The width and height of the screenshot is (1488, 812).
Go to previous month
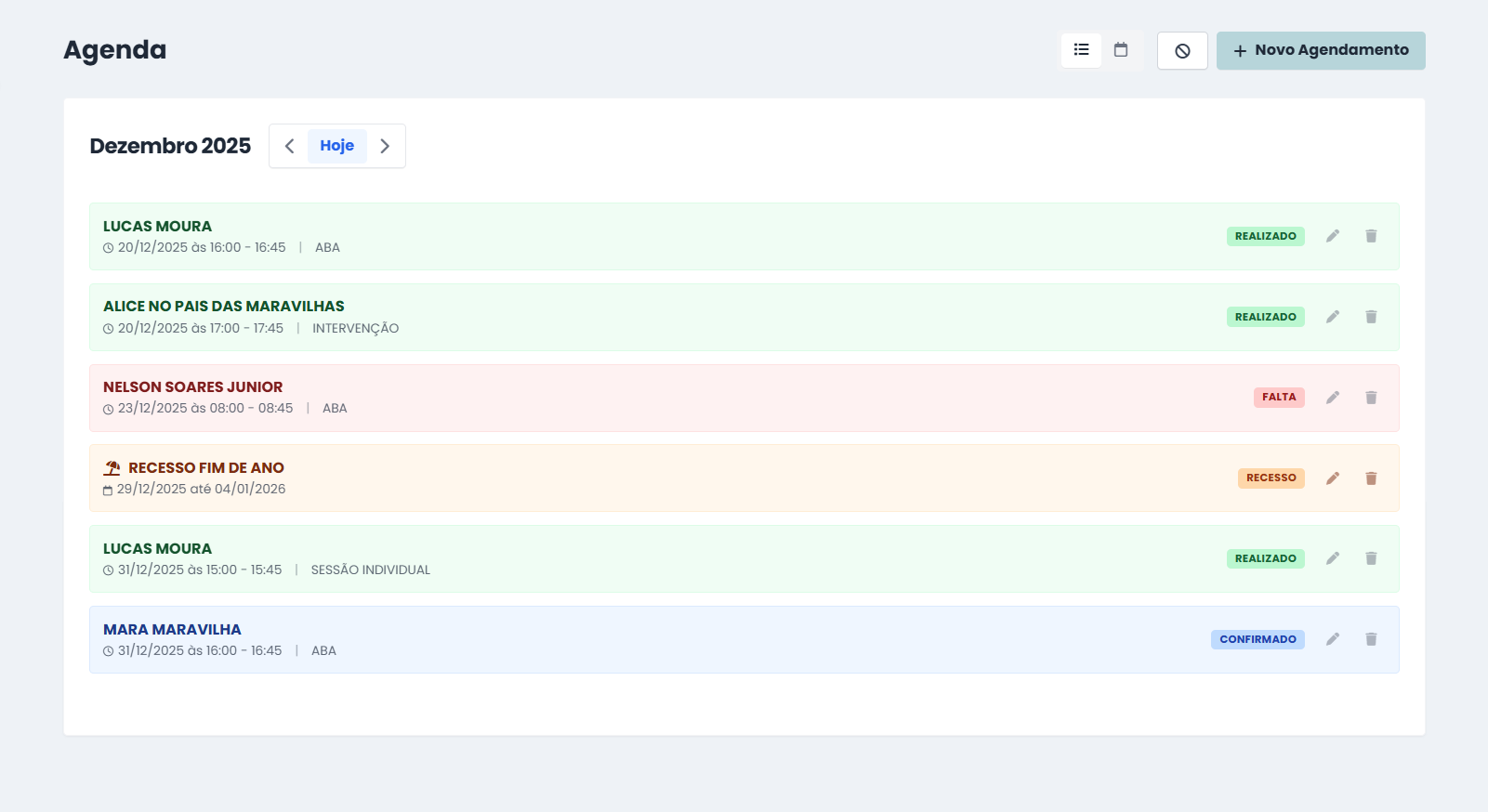[289, 146]
